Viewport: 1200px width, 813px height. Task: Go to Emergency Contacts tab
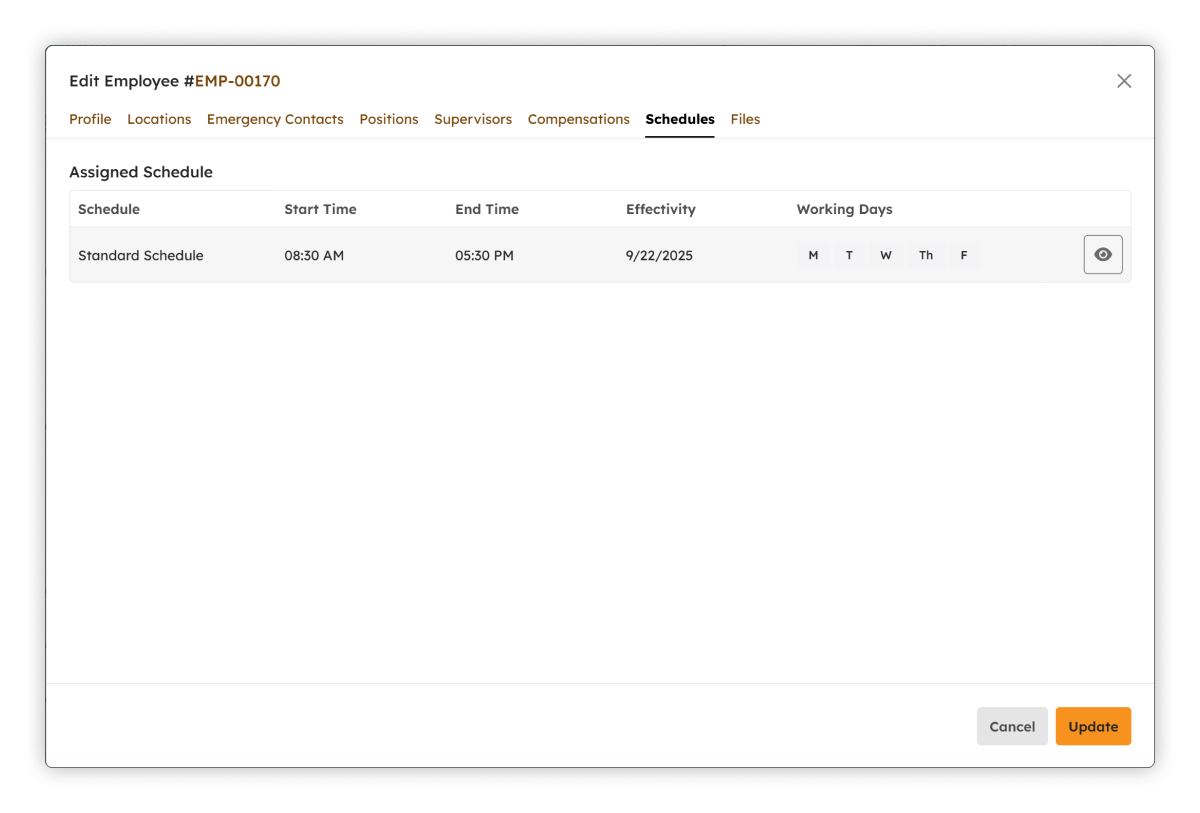(275, 119)
